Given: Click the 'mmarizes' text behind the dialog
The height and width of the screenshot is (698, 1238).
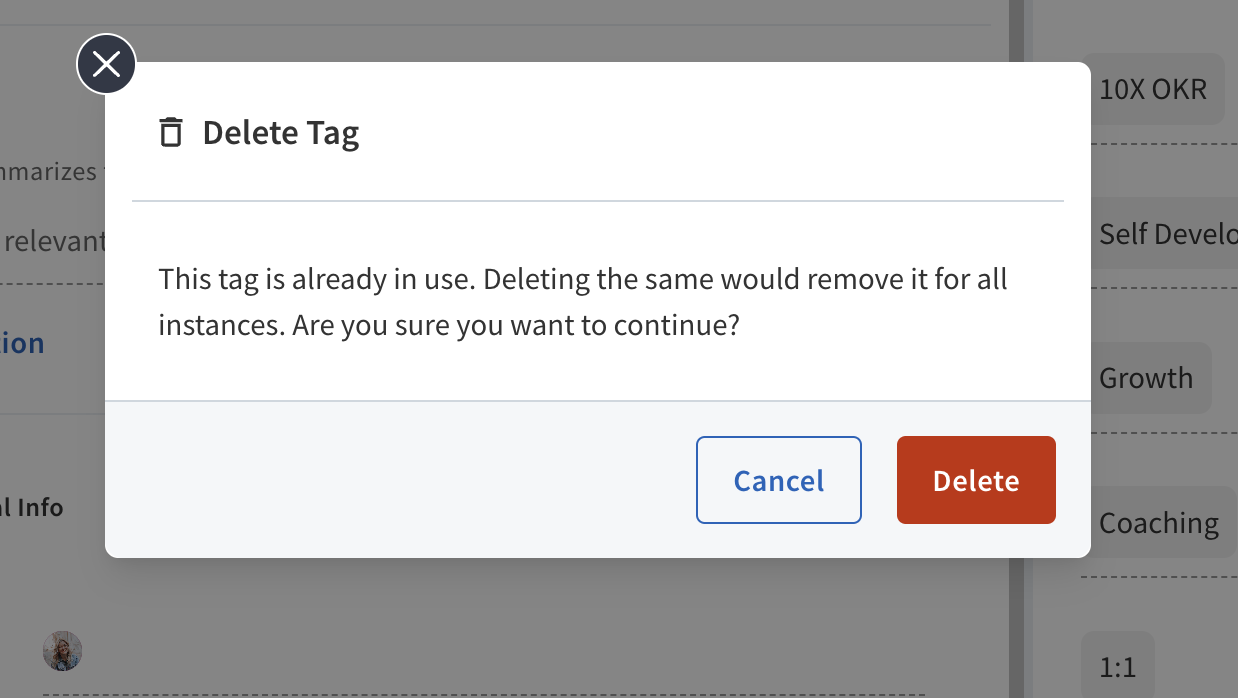Looking at the screenshot, I should point(48,171).
